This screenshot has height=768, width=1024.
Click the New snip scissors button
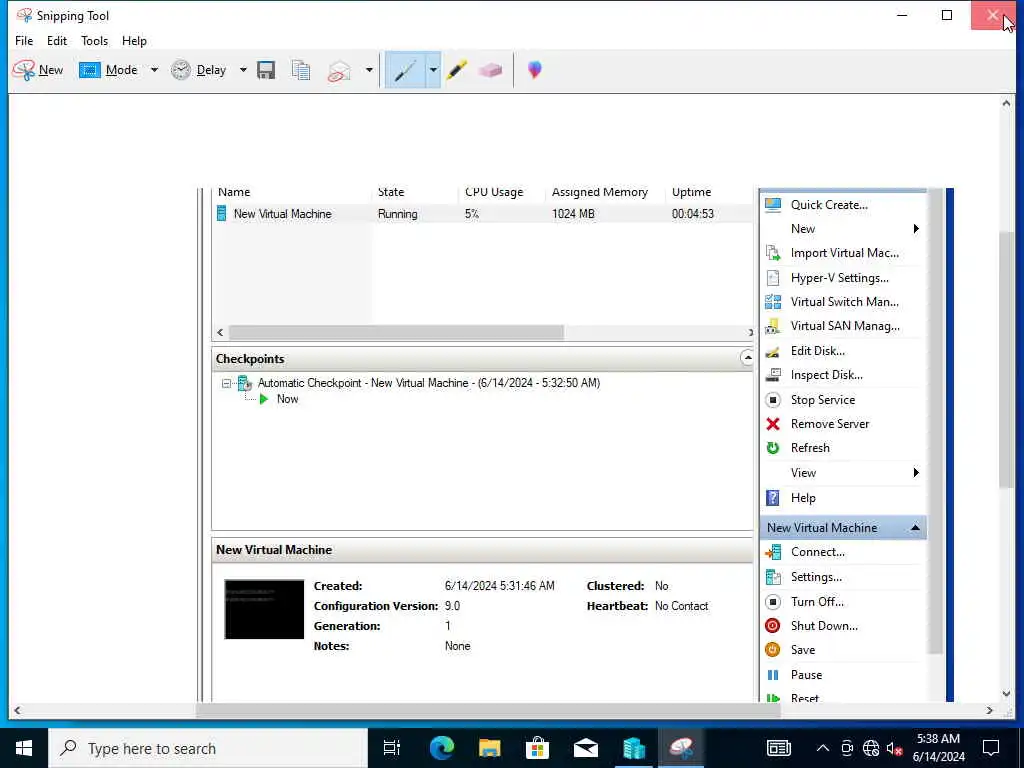(x=38, y=70)
